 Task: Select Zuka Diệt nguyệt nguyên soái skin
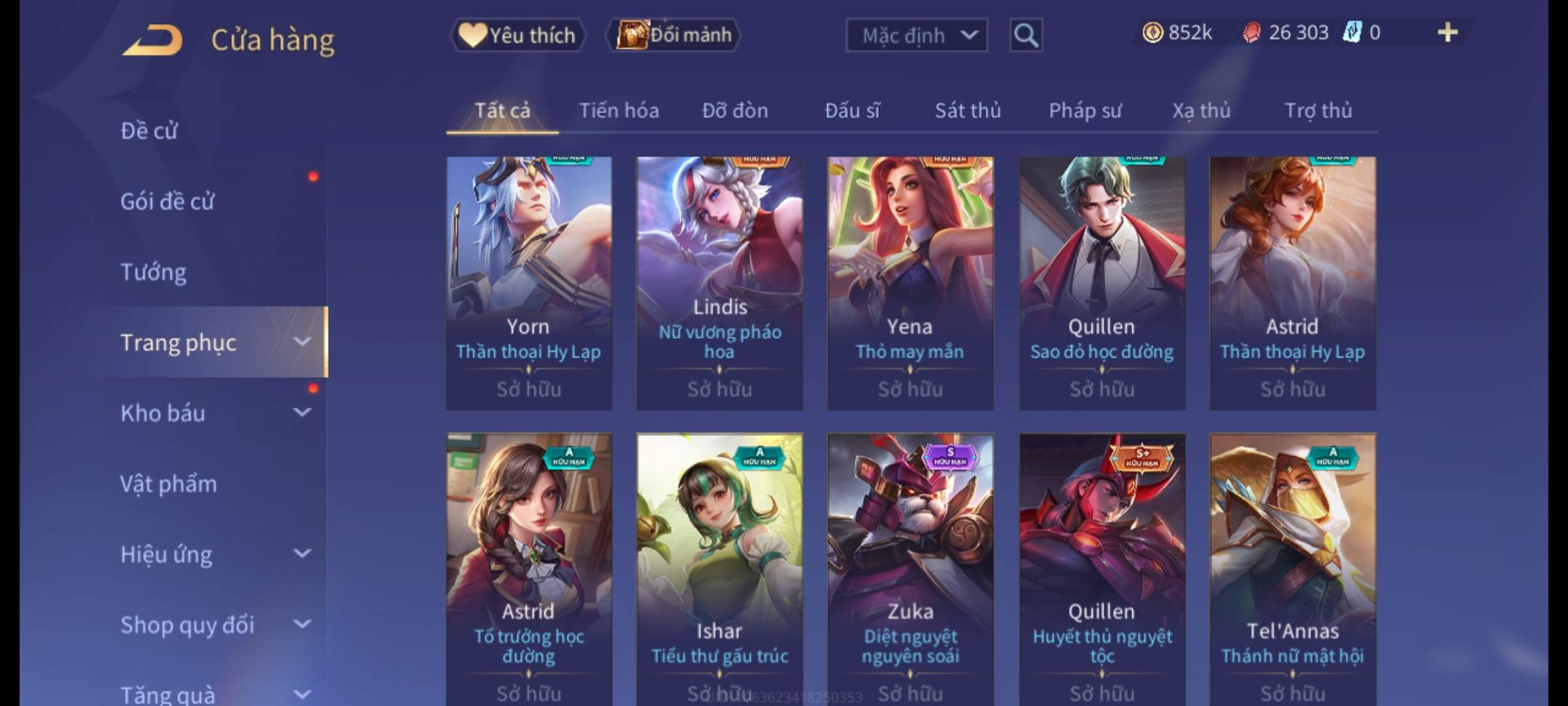coord(910,569)
